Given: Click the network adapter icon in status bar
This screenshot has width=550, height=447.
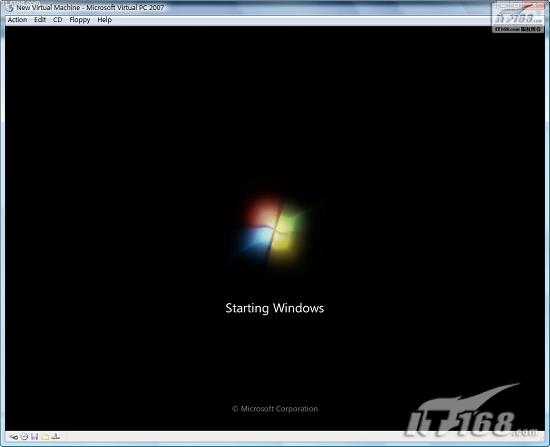Looking at the screenshot, I should coord(55,437).
